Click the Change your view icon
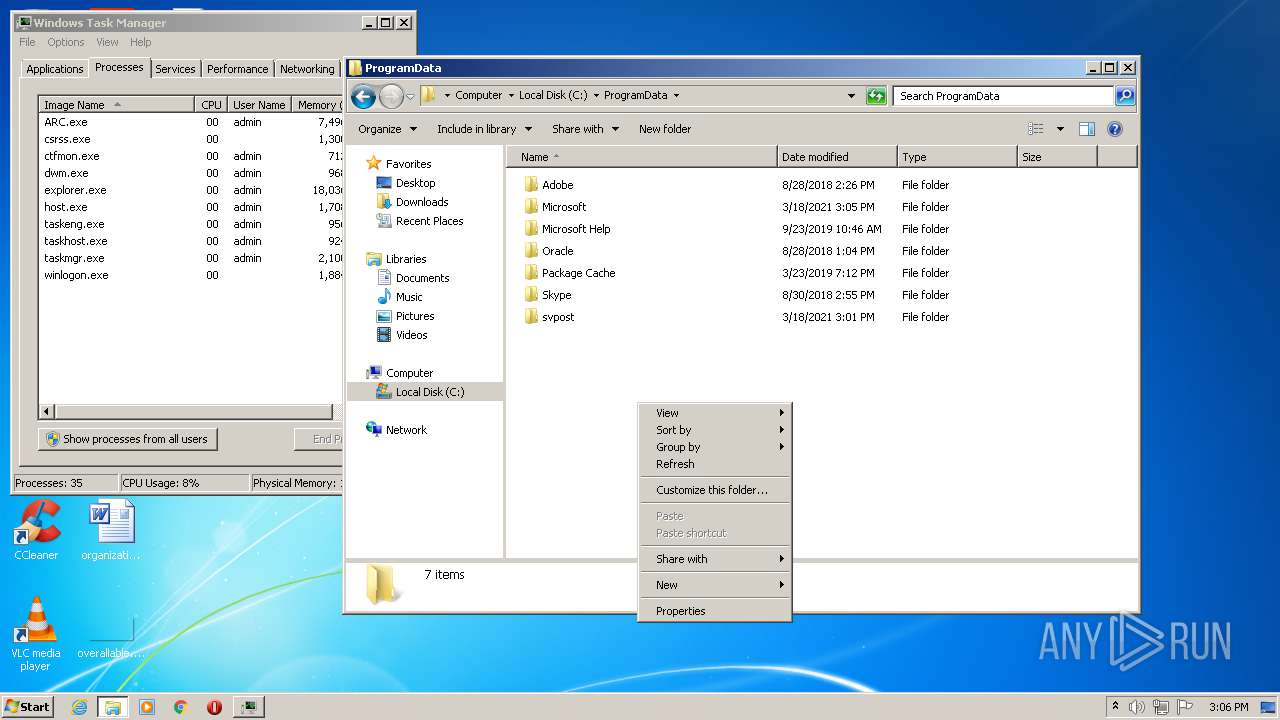The width and height of the screenshot is (1280, 720). (x=1036, y=129)
